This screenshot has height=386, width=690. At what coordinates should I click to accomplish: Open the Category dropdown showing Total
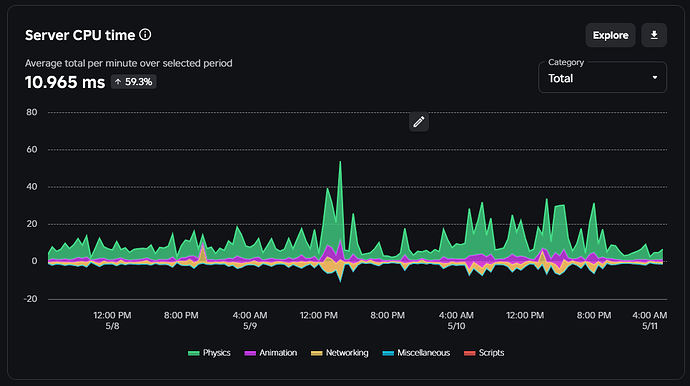602,78
